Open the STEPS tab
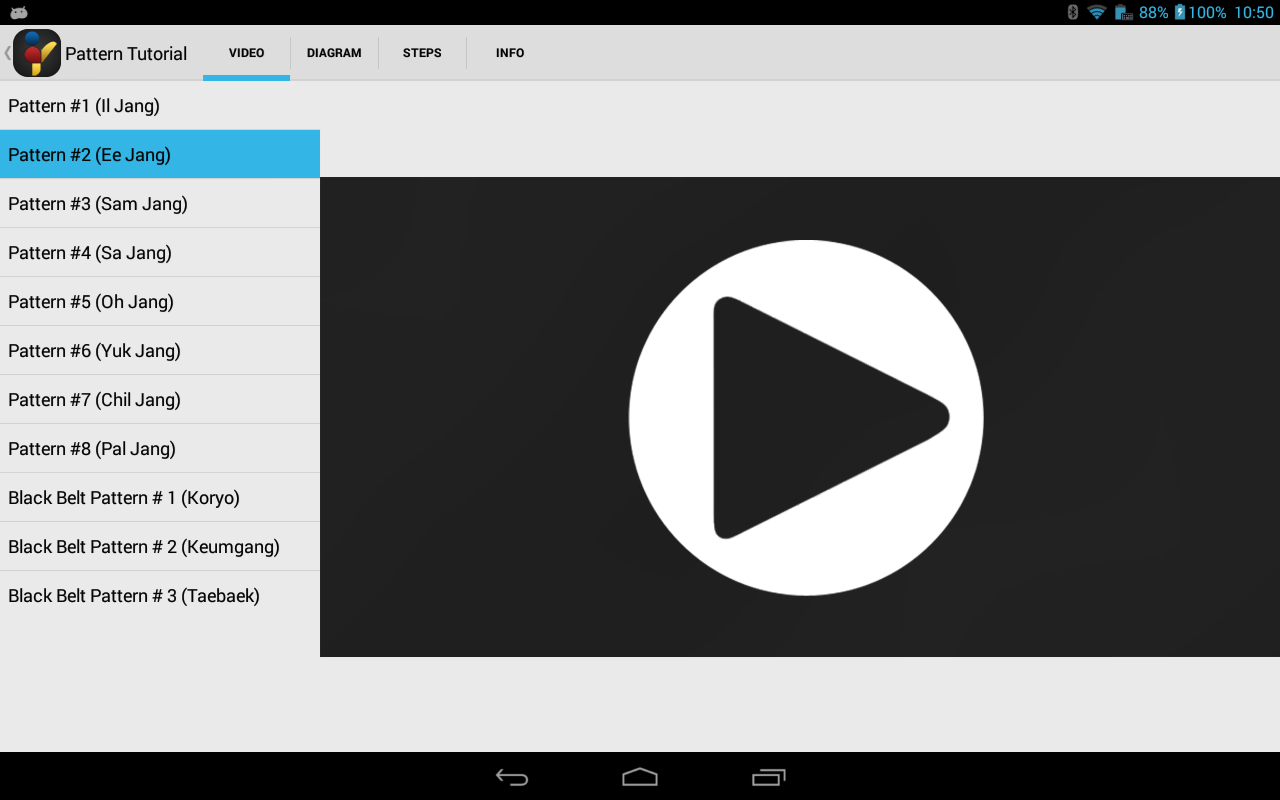Viewport: 1280px width, 800px height. click(422, 53)
